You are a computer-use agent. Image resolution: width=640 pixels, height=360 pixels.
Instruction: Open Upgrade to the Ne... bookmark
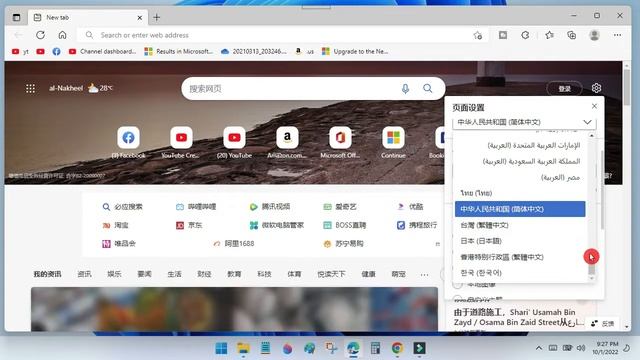(355, 51)
